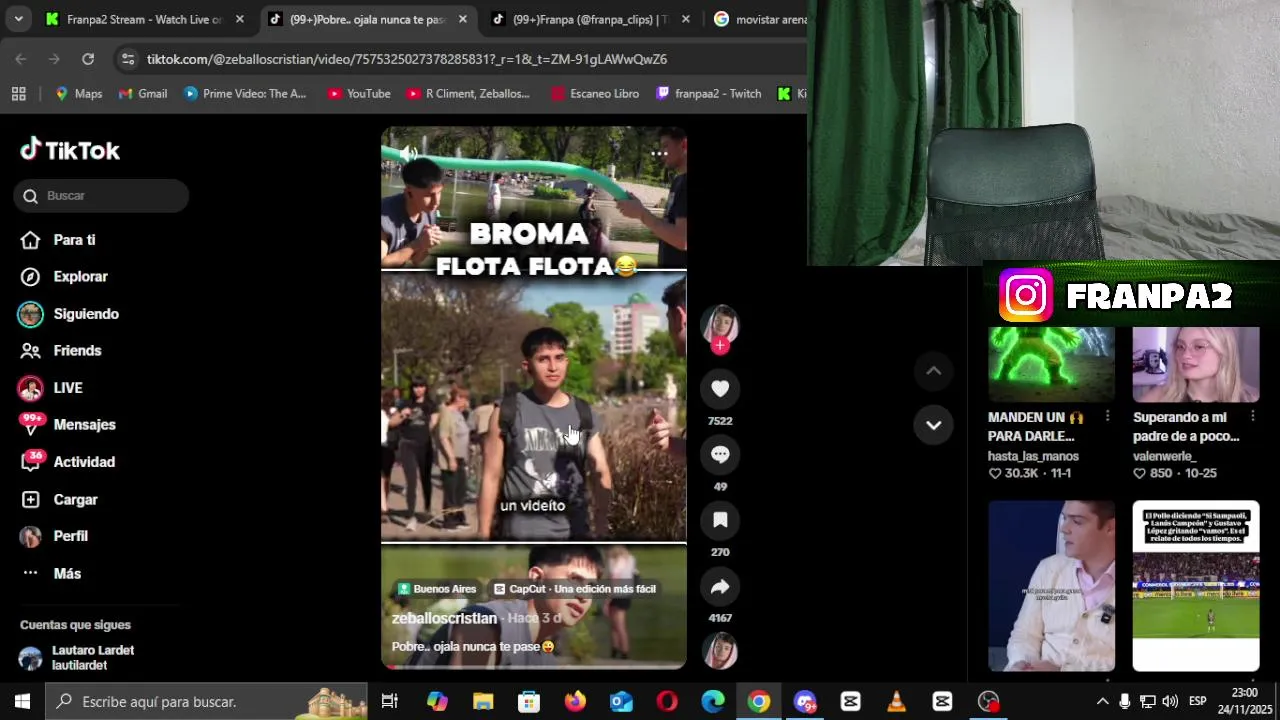
Task: Share video with arrow icon
Action: click(720, 587)
